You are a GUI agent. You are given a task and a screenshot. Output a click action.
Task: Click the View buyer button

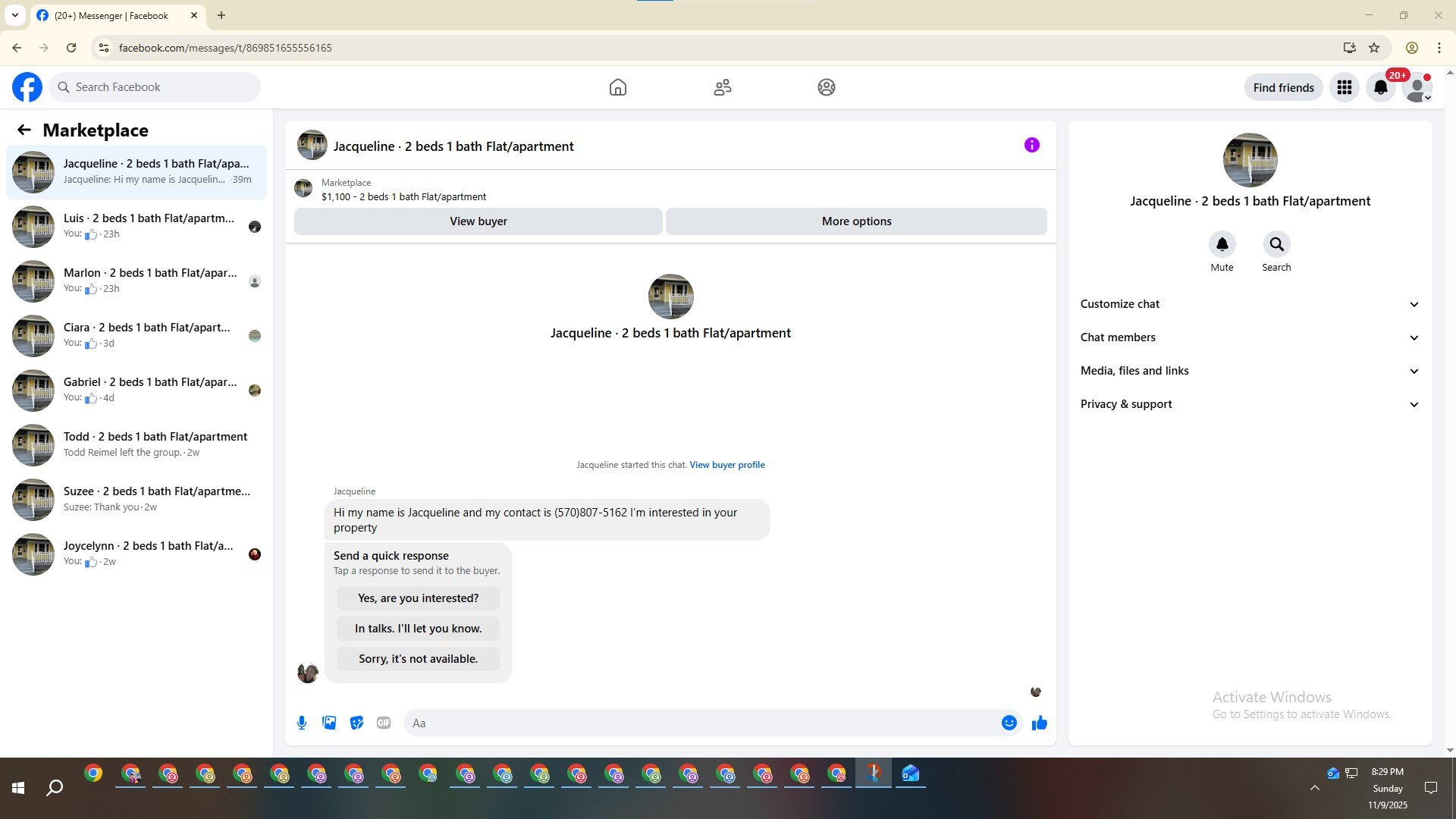(479, 221)
